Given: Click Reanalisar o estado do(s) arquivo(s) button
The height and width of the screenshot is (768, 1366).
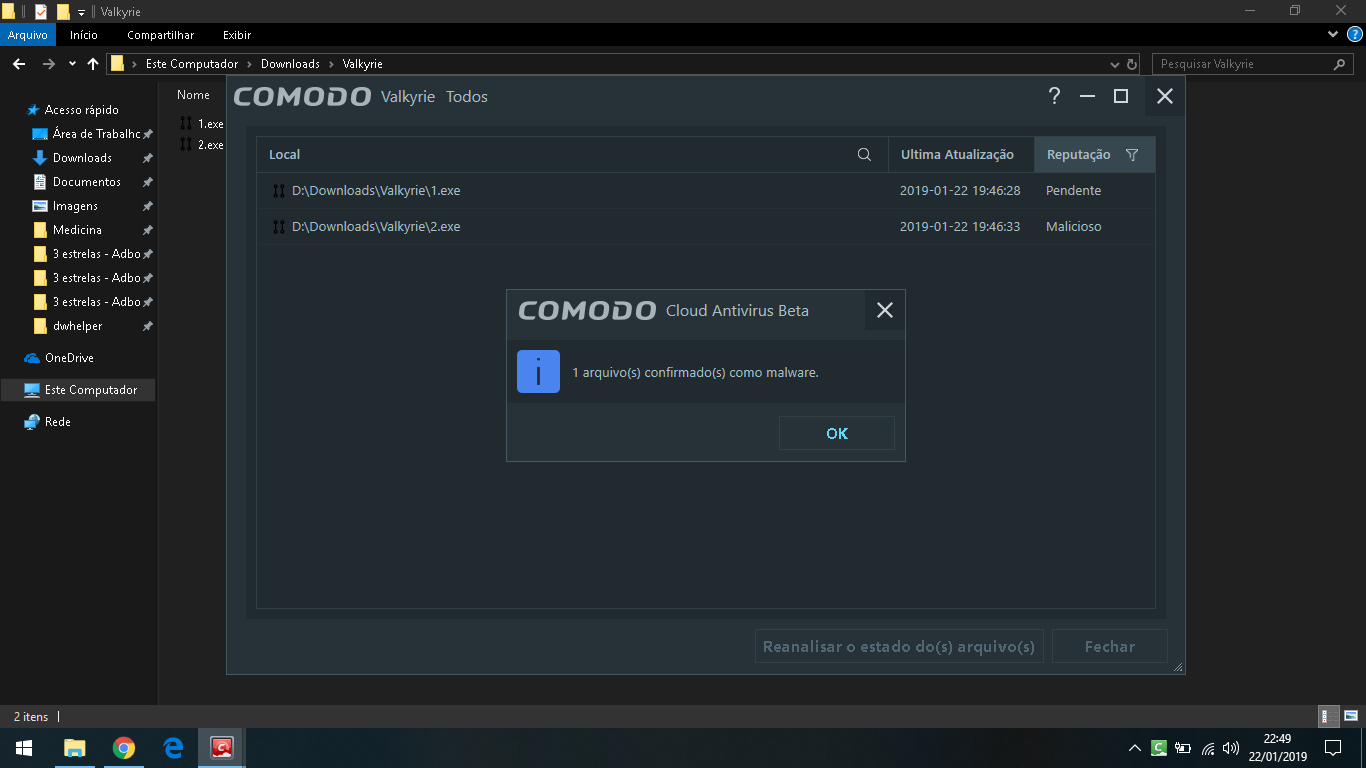Looking at the screenshot, I should [899, 646].
